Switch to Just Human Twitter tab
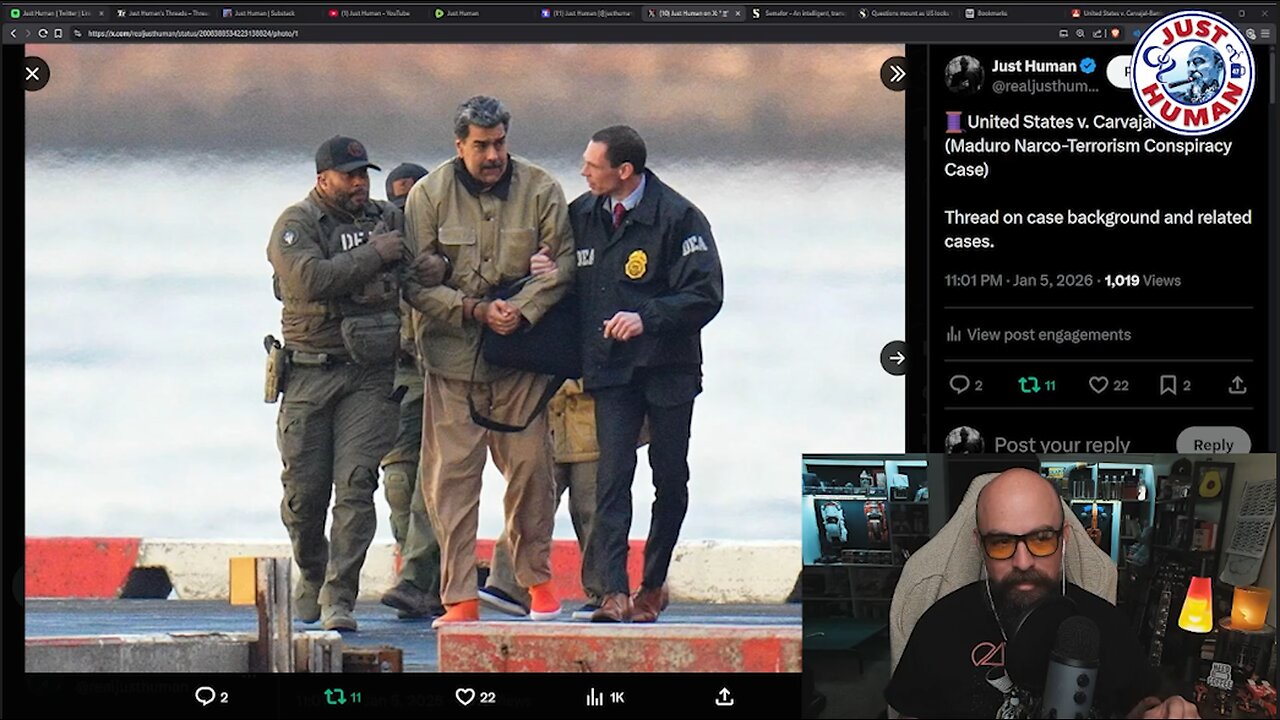1280x720 pixels. [55, 13]
